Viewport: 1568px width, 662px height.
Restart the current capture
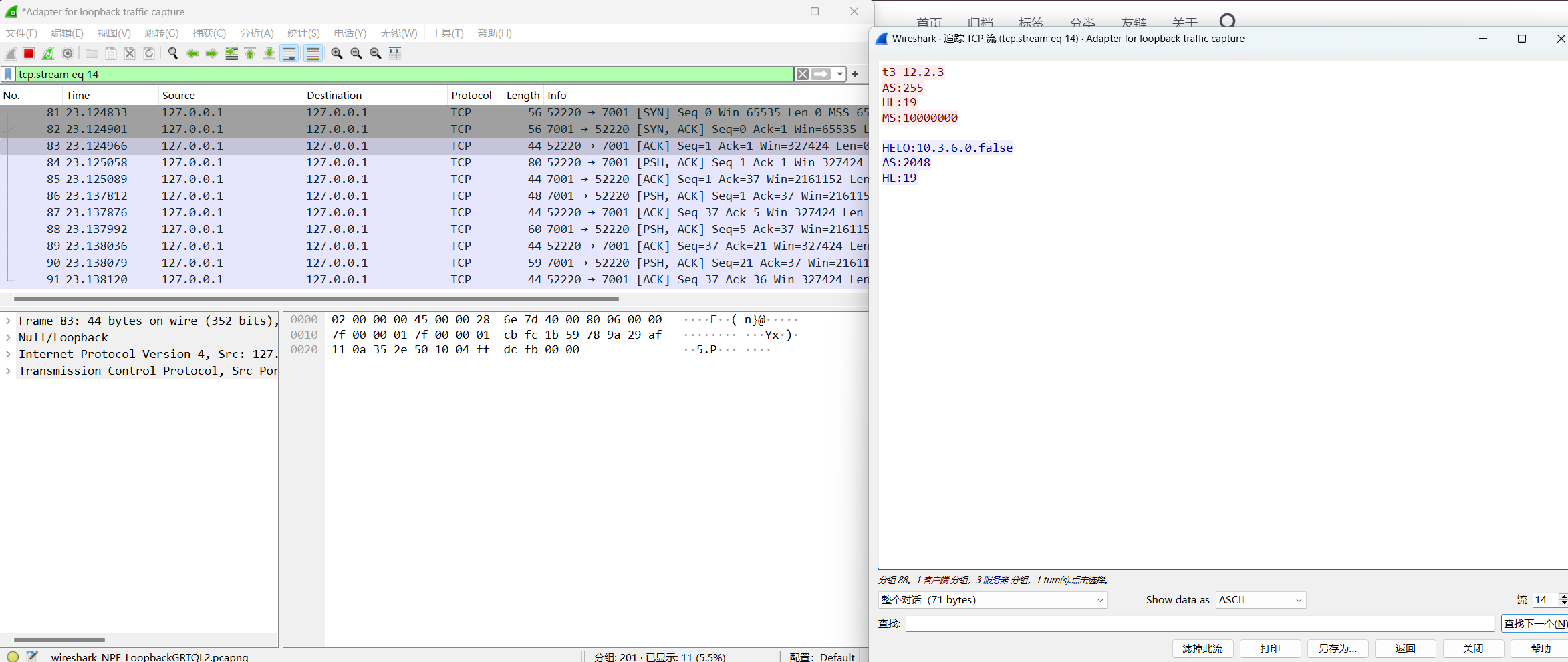tap(48, 53)
